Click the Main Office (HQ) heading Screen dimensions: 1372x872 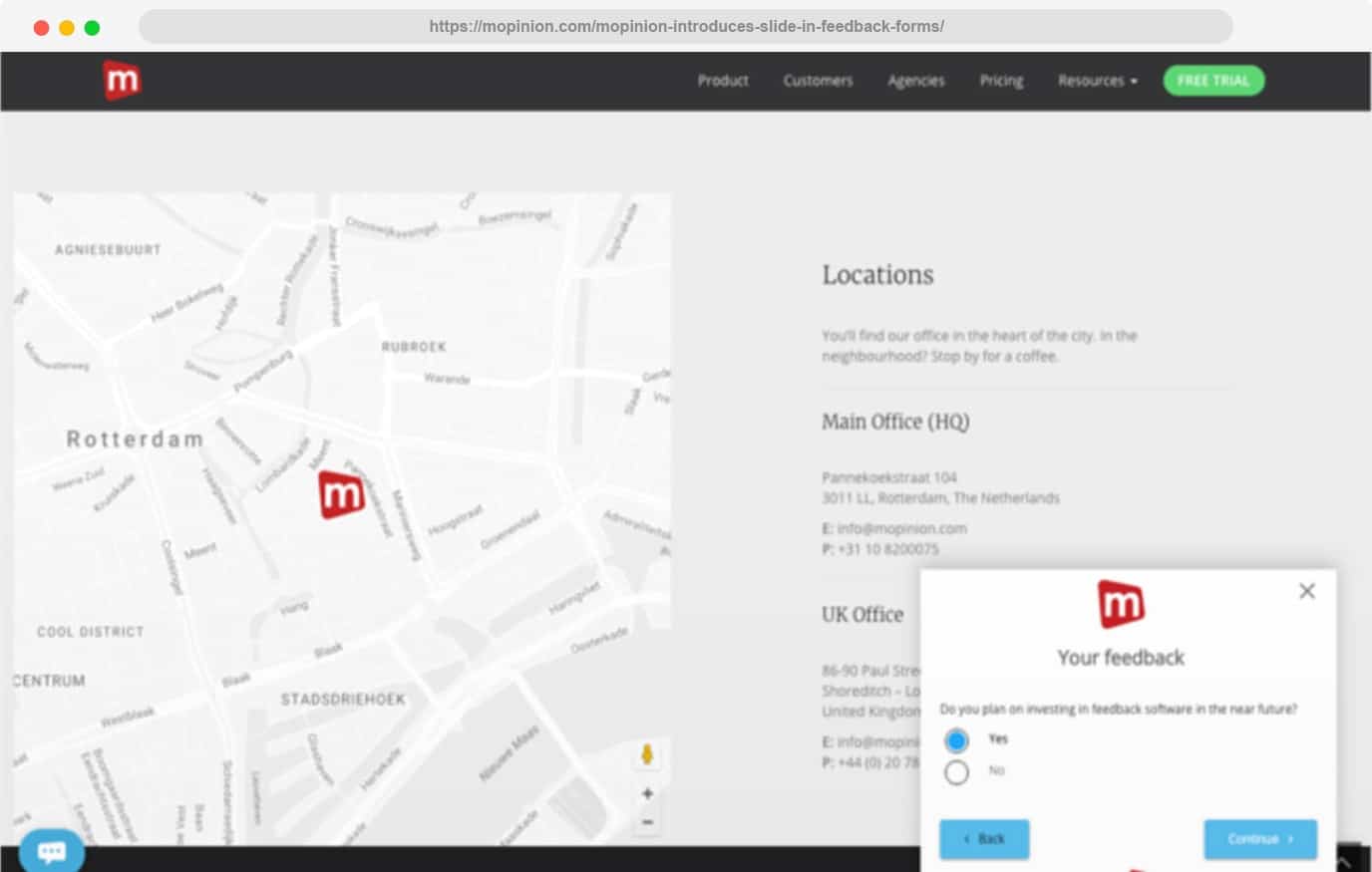(895, 422)
